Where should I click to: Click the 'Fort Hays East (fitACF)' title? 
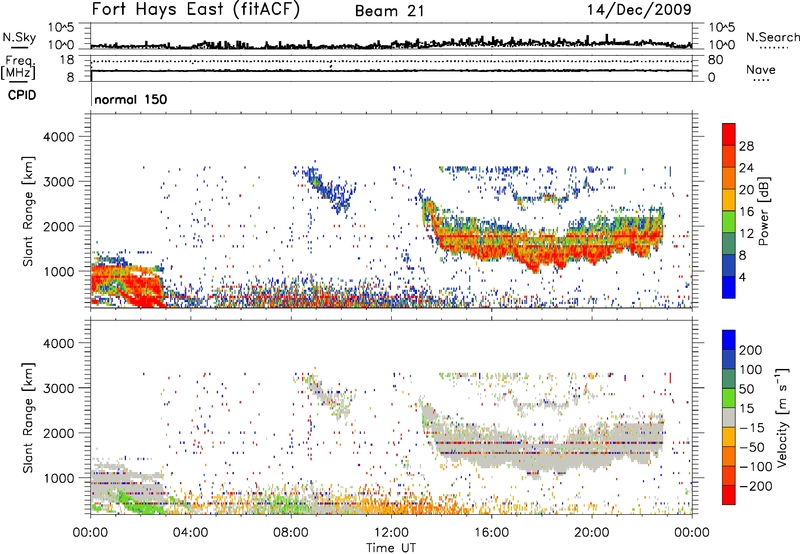196,9
